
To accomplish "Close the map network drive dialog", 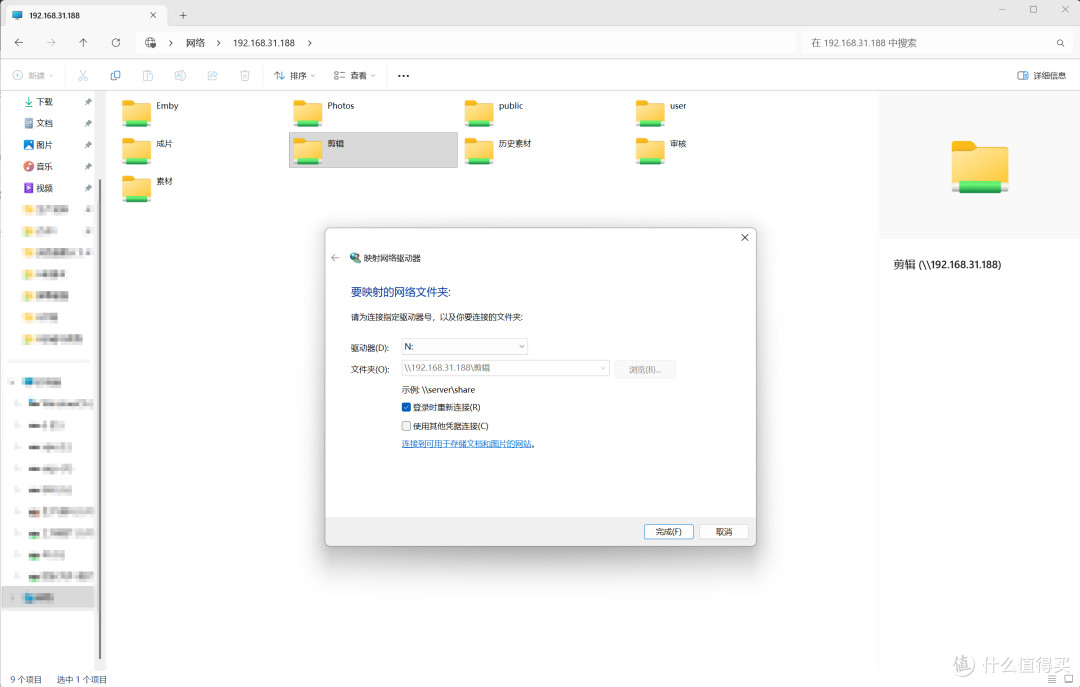I will coord(745,238).
